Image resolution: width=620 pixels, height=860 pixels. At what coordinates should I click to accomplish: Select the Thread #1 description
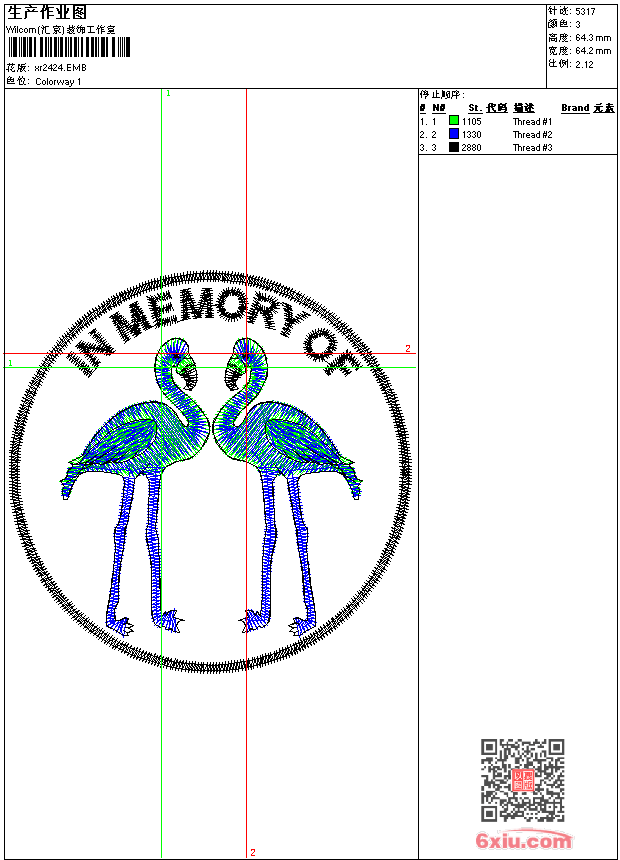[x=532, y=122]
